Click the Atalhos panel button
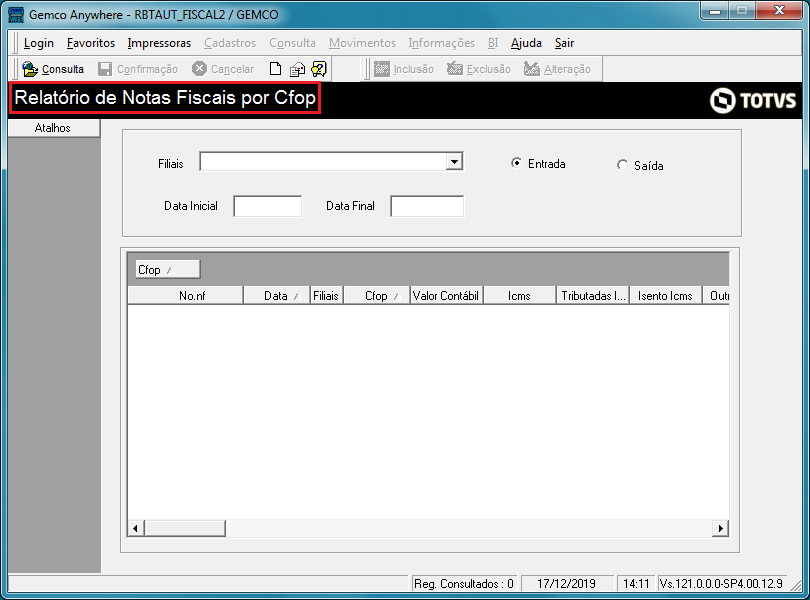 coord(53,128)
